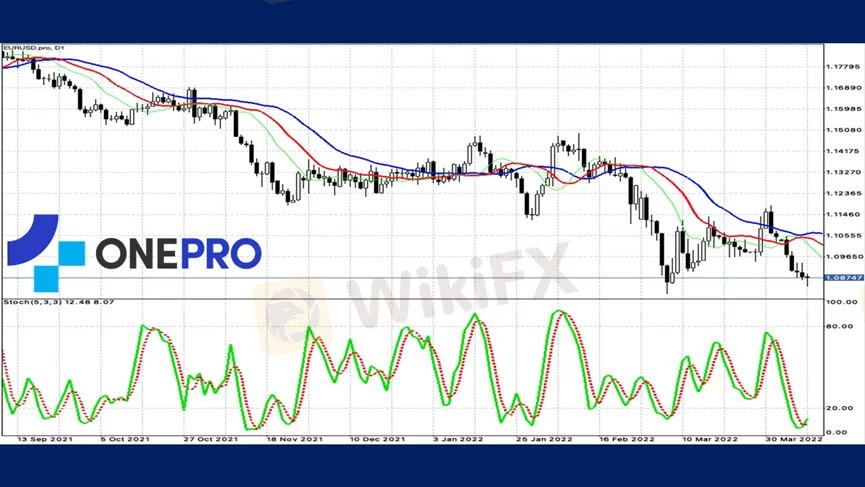The height and width of the screenshot is (487, 865).
Task: Click the 1.12365 price axis label
Action: pos(843,194)
